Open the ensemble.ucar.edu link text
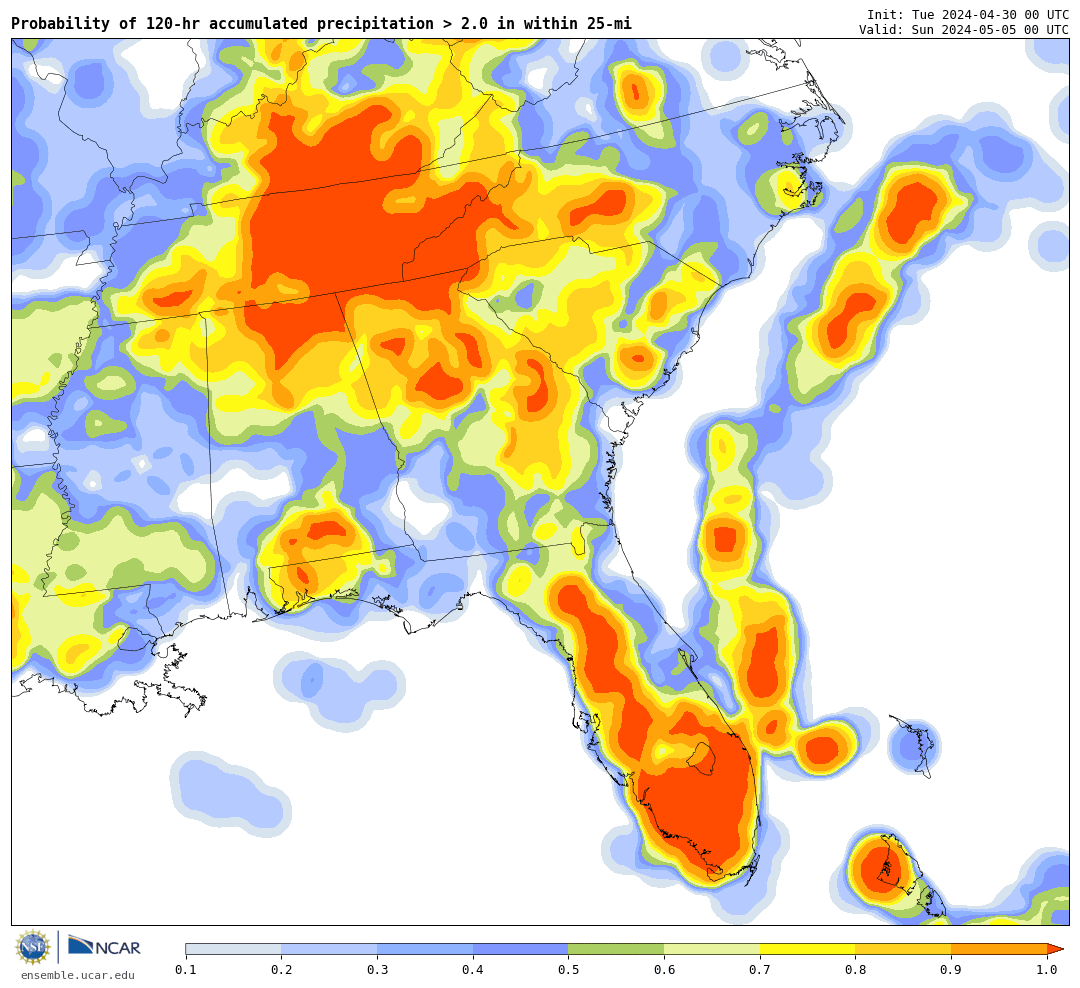1080x988 pixels. click(x=78, y=975)
